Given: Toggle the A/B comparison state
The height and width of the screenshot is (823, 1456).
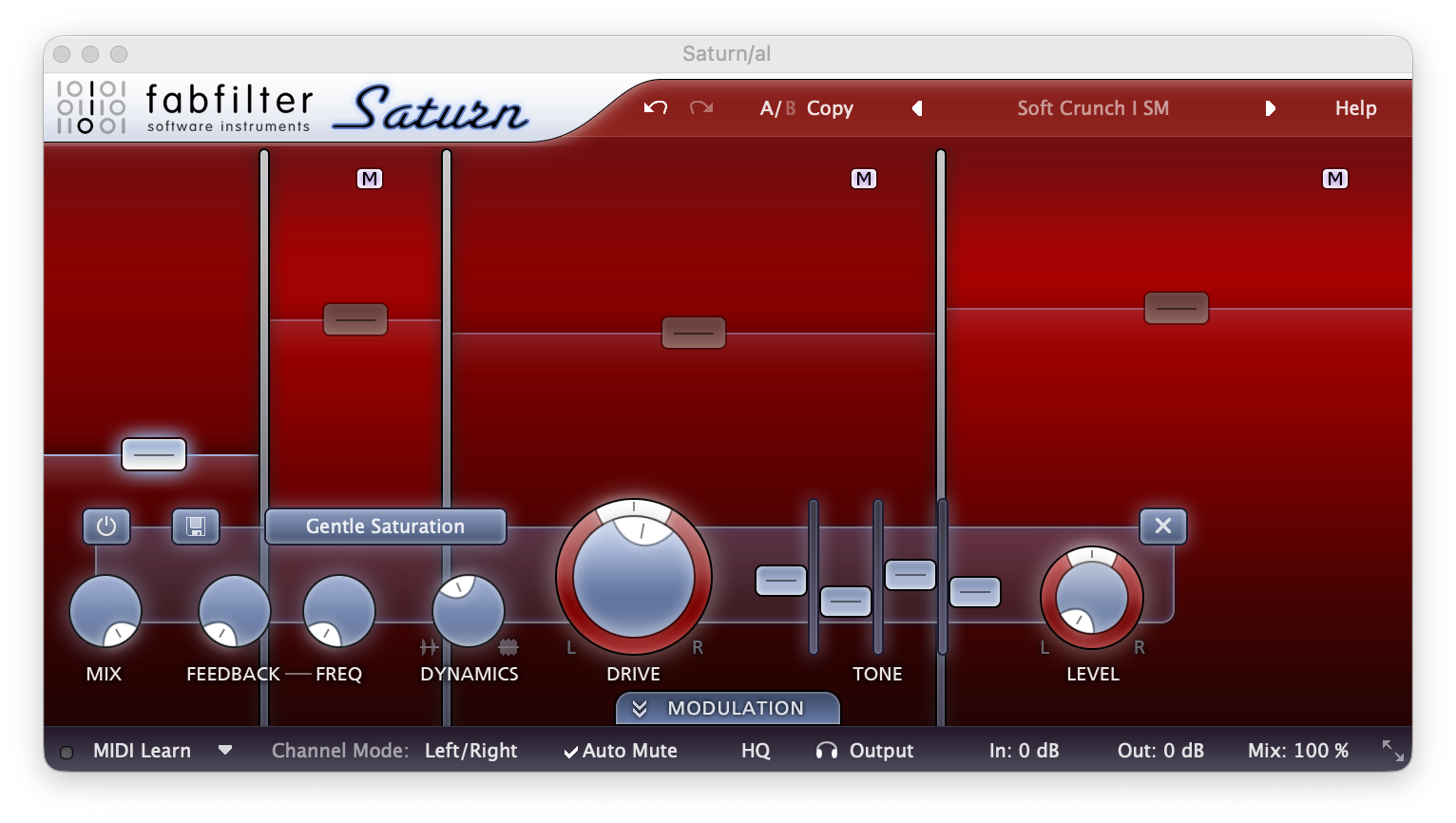Looking at the screenshot, I should (x=777, y=108).
